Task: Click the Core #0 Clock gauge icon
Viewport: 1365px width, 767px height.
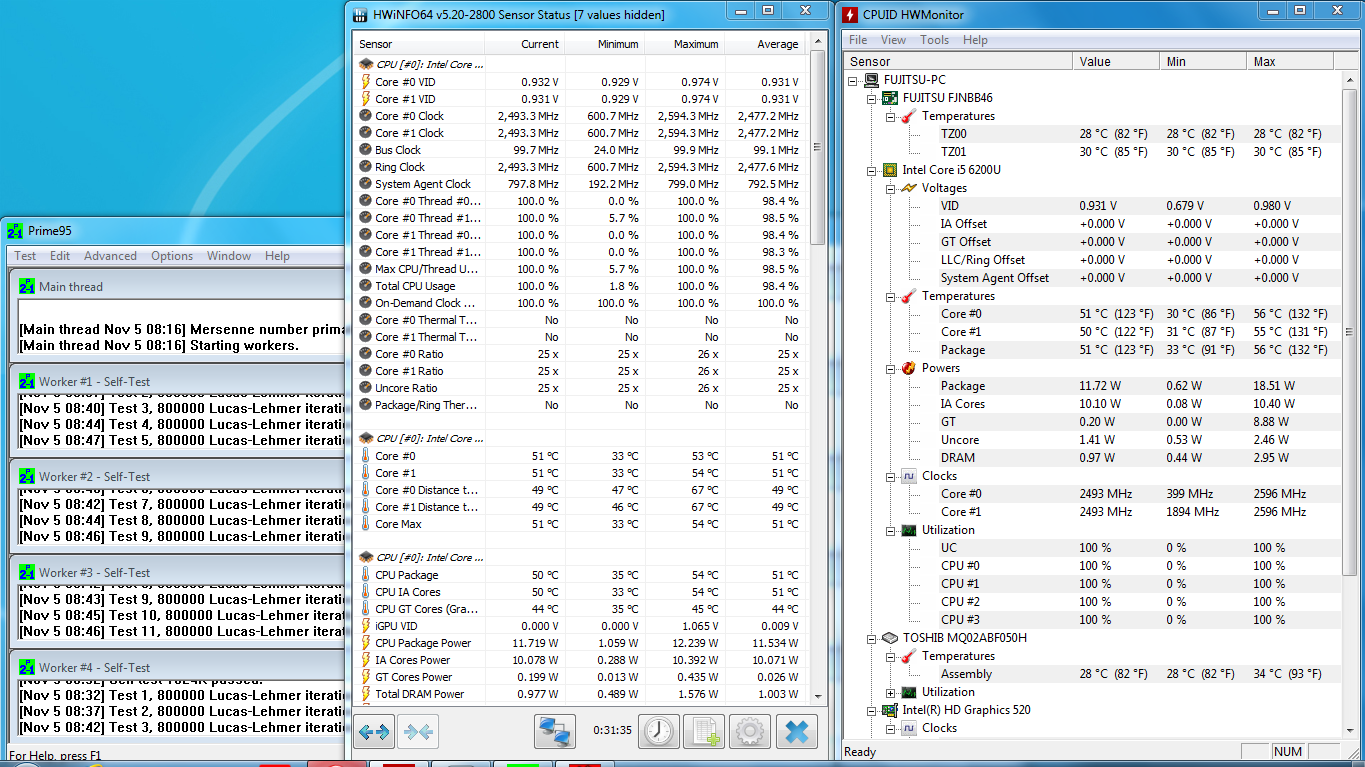Action: click(x=366, y=116)
